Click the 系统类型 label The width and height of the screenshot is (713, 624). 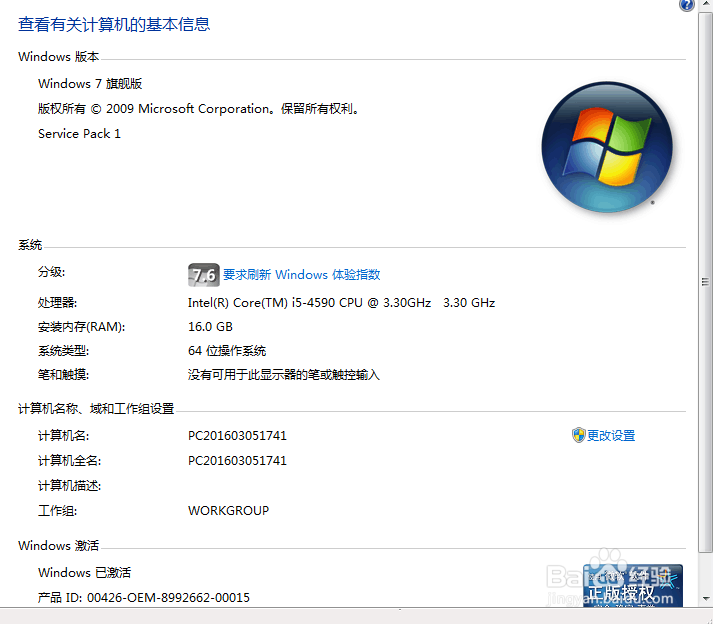(63, 351)
